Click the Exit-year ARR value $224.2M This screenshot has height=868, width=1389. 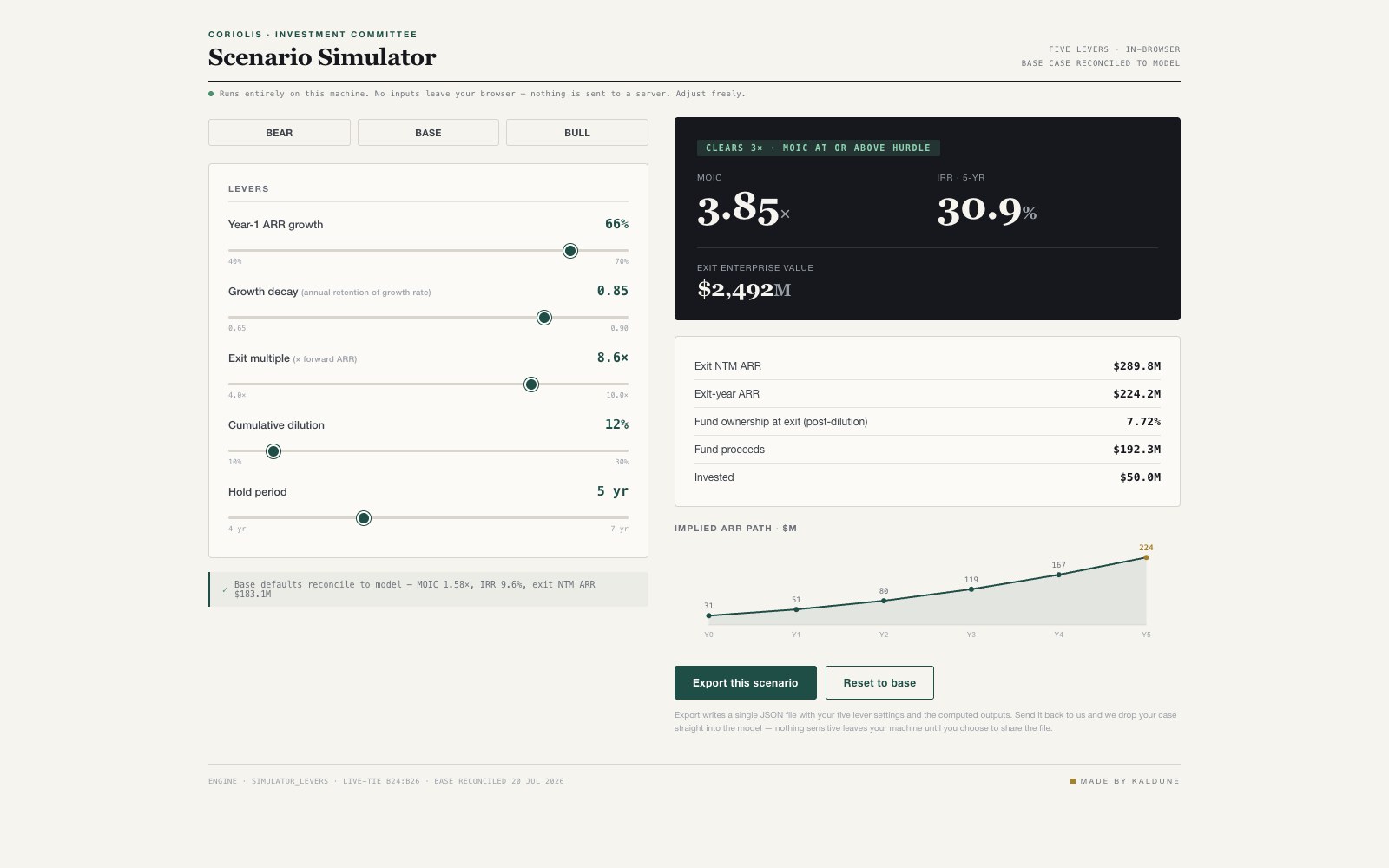pos(1136,394)
